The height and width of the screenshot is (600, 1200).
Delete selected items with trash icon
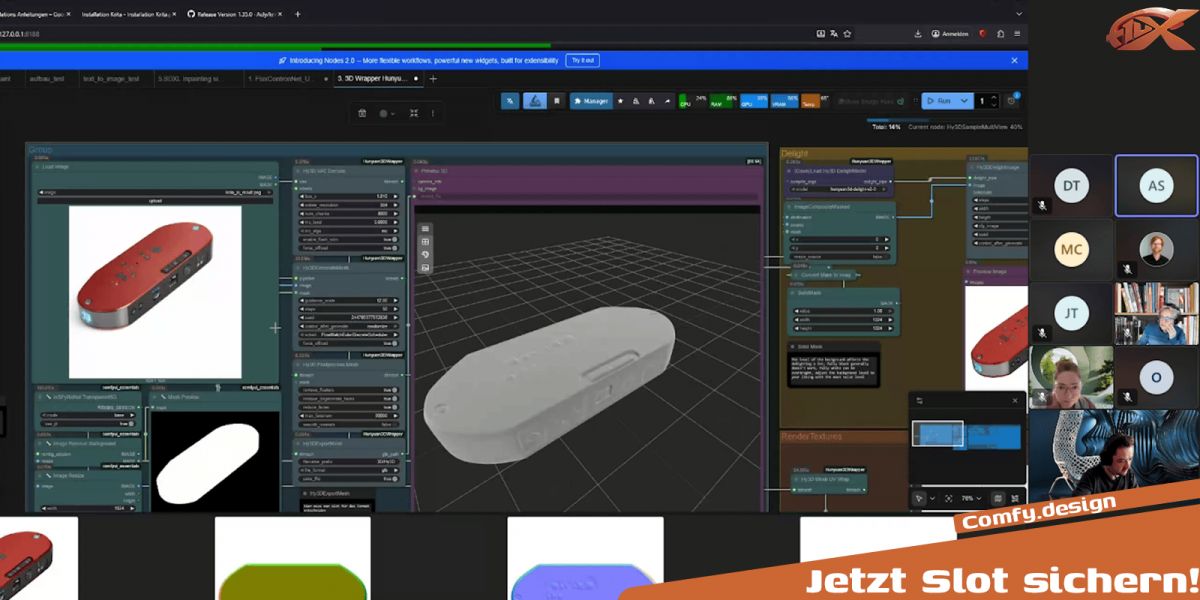coord(362,114)
